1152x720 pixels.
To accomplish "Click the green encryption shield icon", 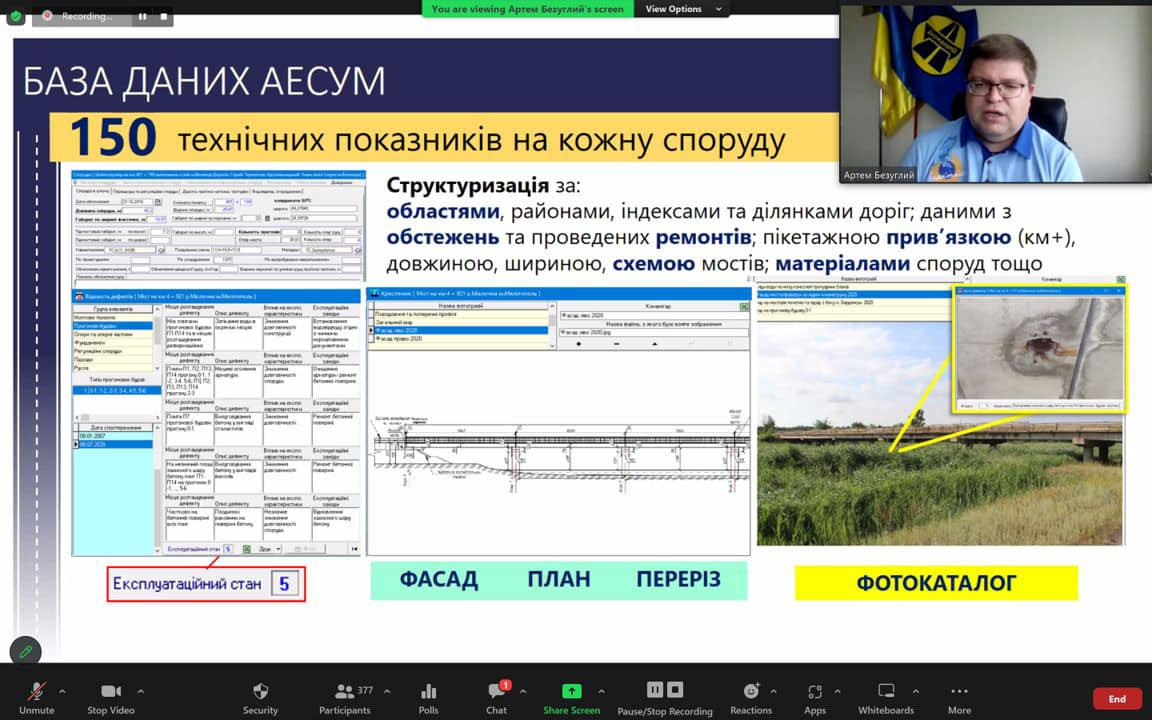I will [x=16, y=16].
